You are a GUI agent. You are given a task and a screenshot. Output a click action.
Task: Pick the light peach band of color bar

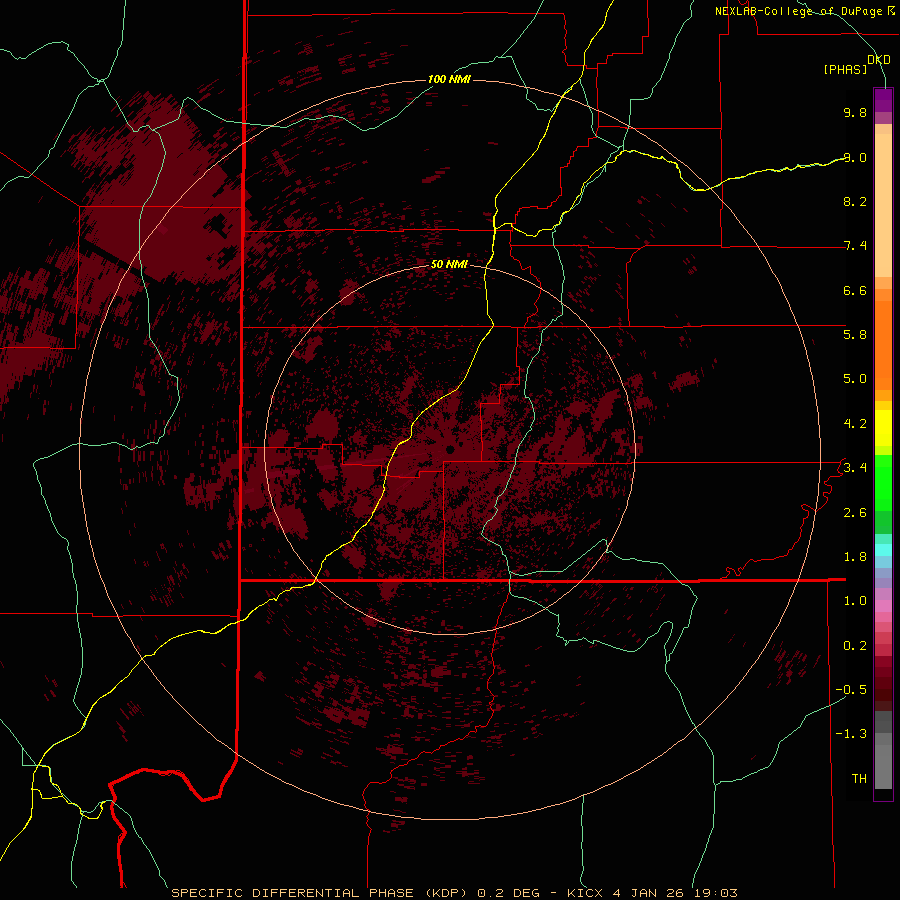click(883, 205)
